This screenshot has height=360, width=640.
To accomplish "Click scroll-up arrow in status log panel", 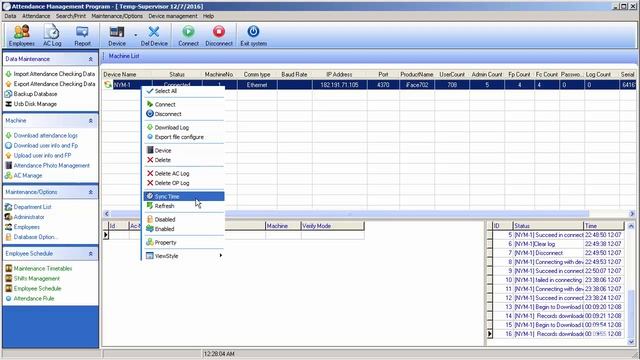I will (631, 226).
